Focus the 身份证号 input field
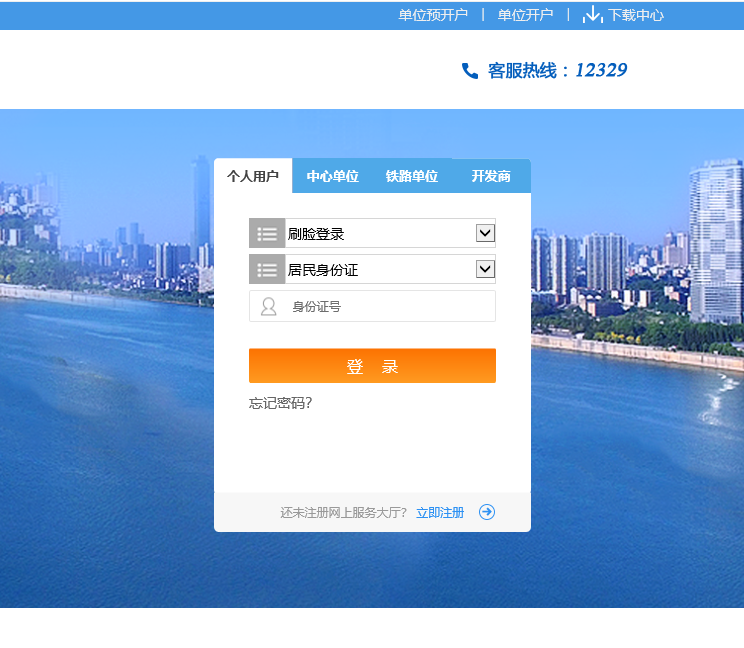The width and height of the screenshot is (744, 648). [390, 307]
